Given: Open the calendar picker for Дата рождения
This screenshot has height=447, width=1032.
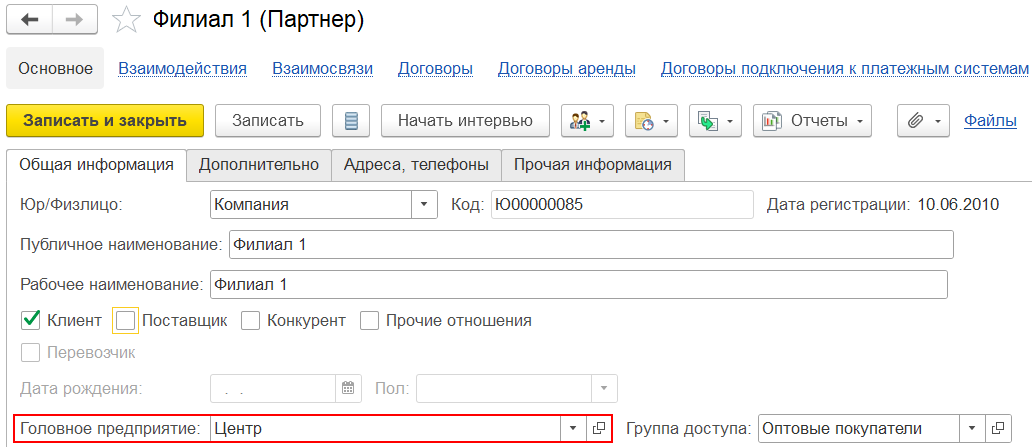Looking at the screenshot, I should [x=348, y=388].
